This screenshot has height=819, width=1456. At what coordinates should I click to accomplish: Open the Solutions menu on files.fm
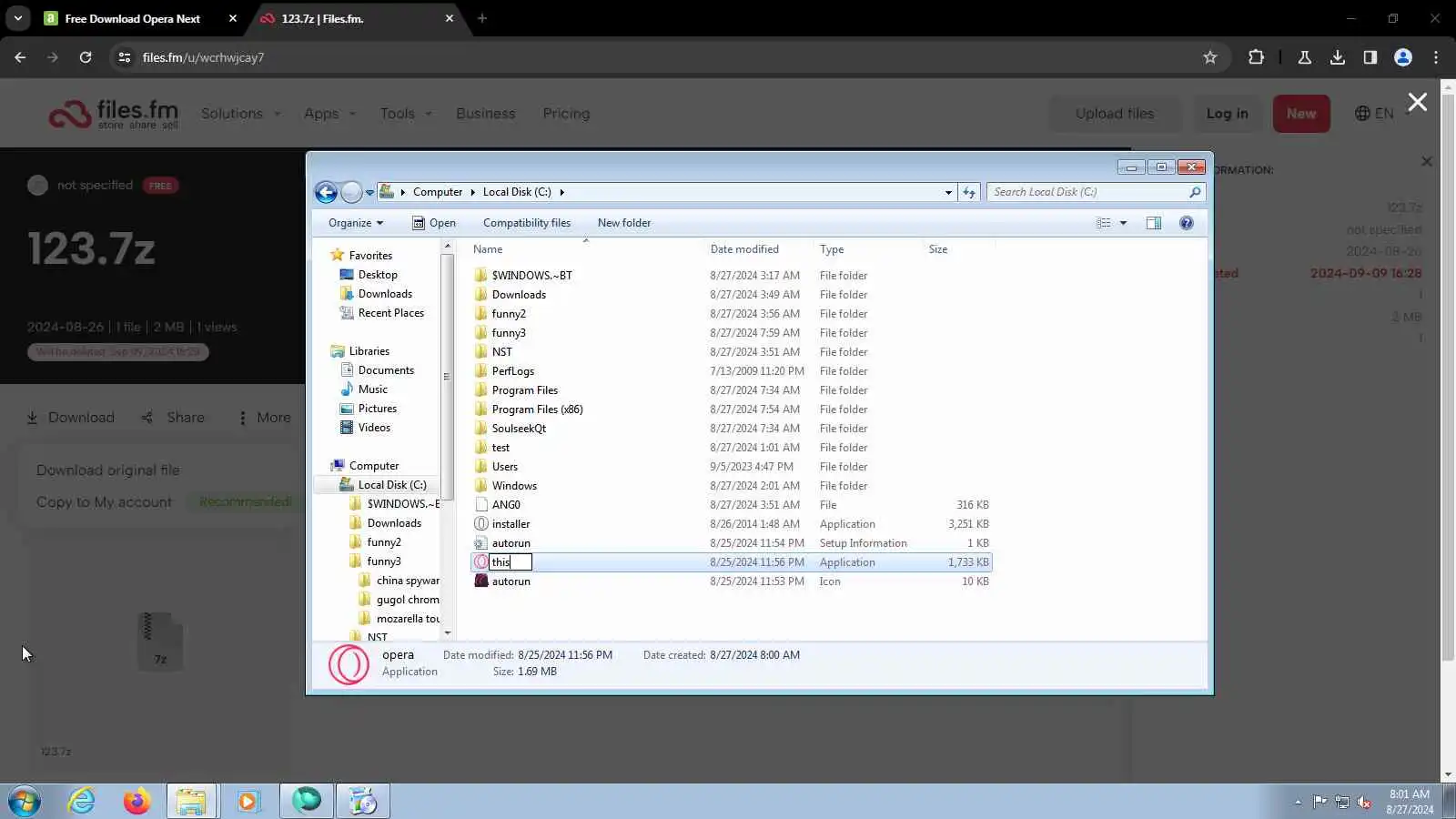tap(240, 114)
